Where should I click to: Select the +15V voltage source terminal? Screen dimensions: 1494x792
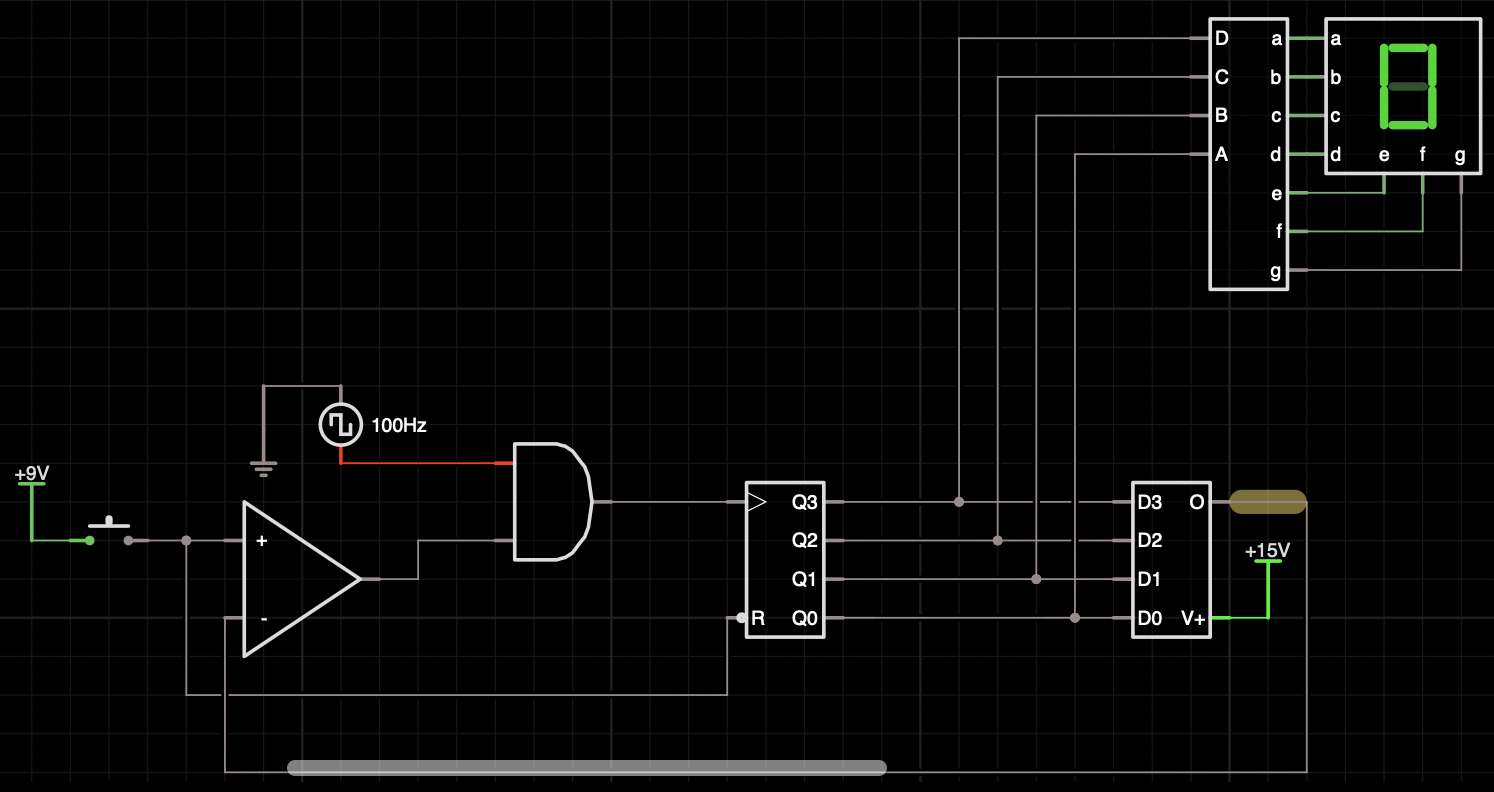tap(1267, 562)
